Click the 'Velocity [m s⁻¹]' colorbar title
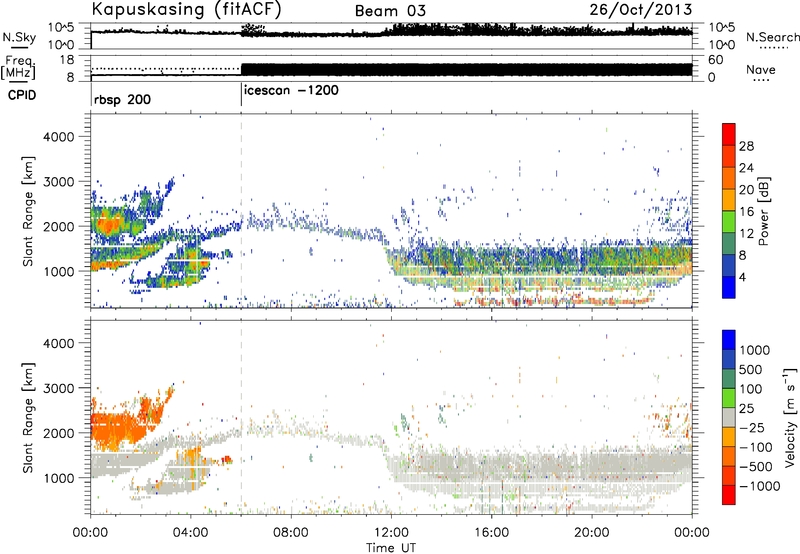The image size is (800, 554). click(x=790, y=417)
